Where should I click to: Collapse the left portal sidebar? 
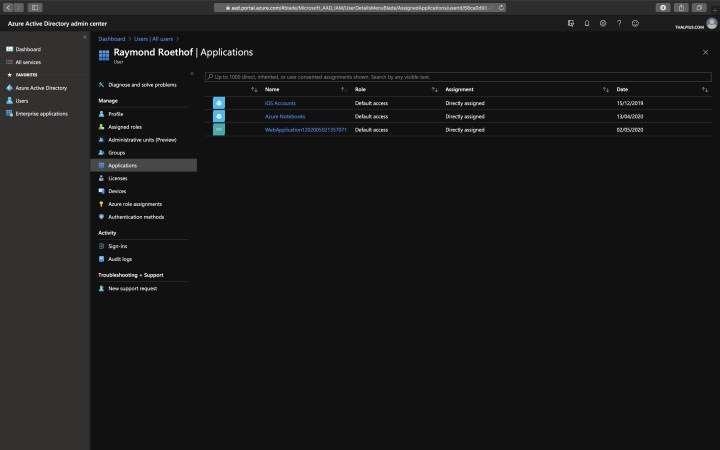point(84,37)
